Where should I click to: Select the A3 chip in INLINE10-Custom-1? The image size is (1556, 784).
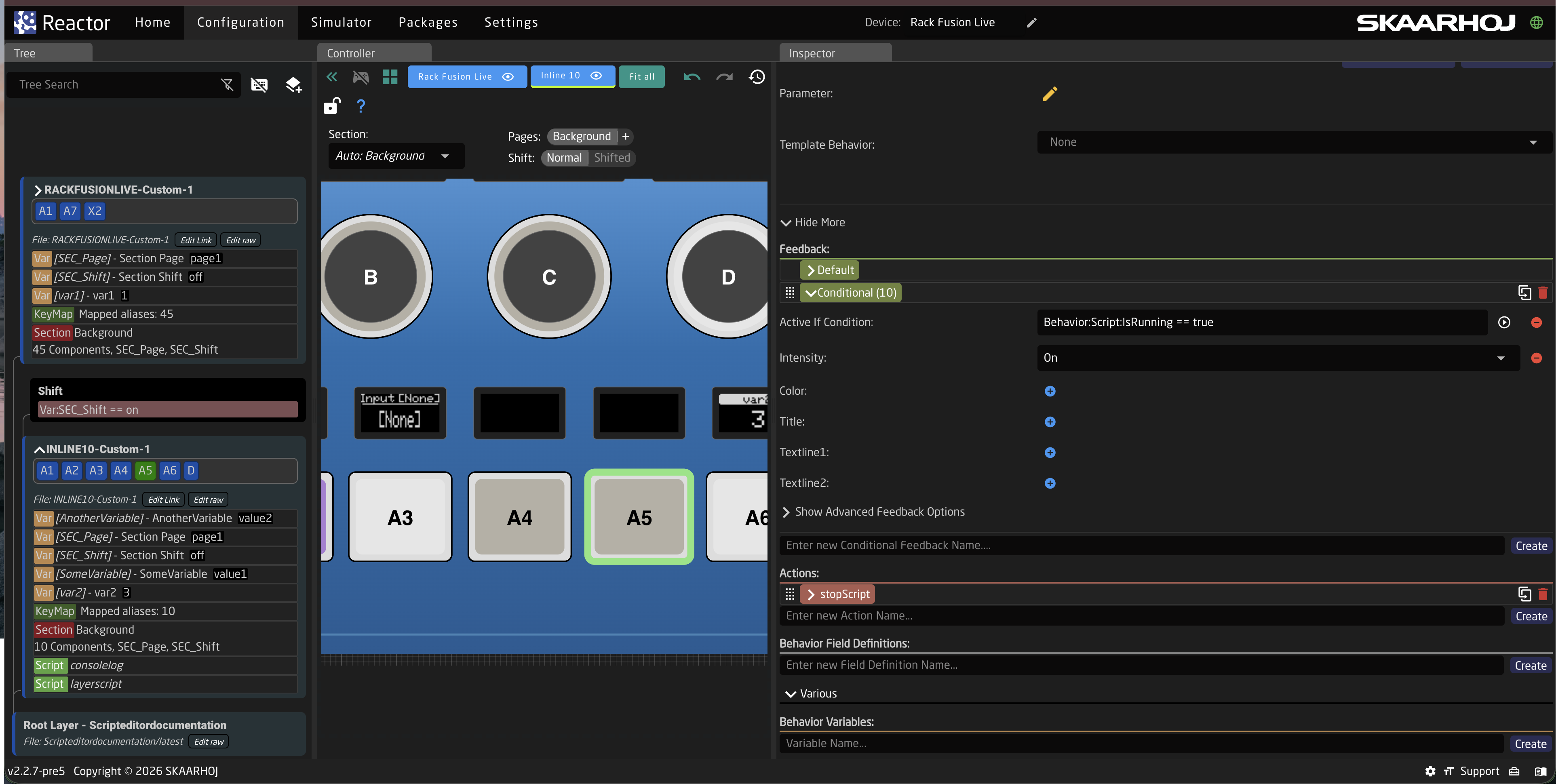[96, 470]
